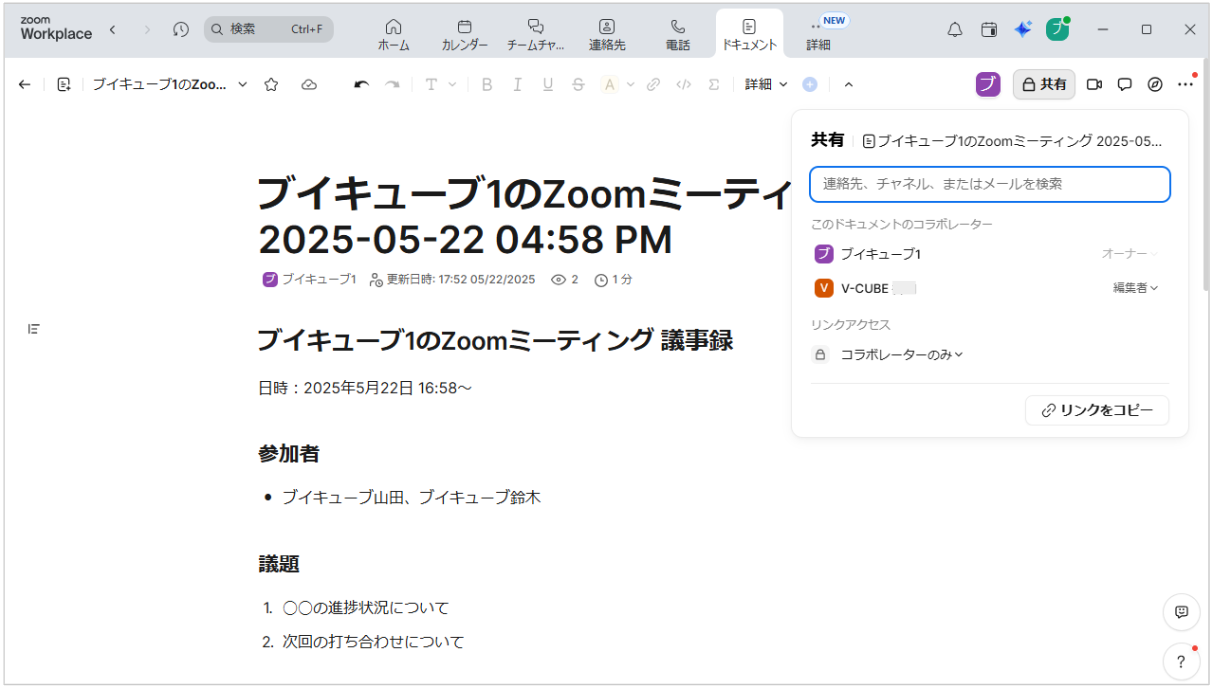Click the 議題 heading
1214x688 pixels.
pos(279,564)
